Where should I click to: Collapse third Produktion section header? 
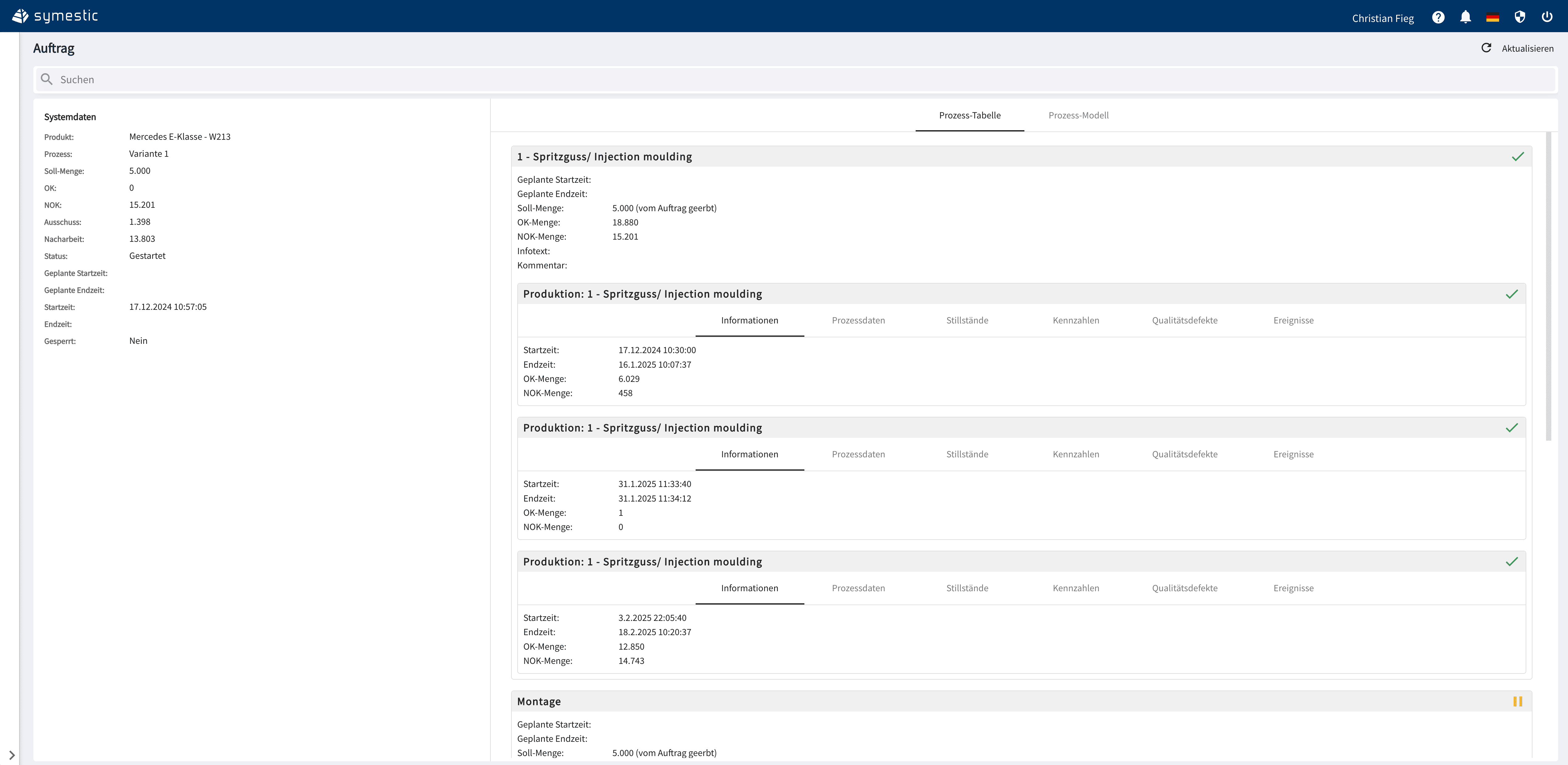[x=1021, y=562]
